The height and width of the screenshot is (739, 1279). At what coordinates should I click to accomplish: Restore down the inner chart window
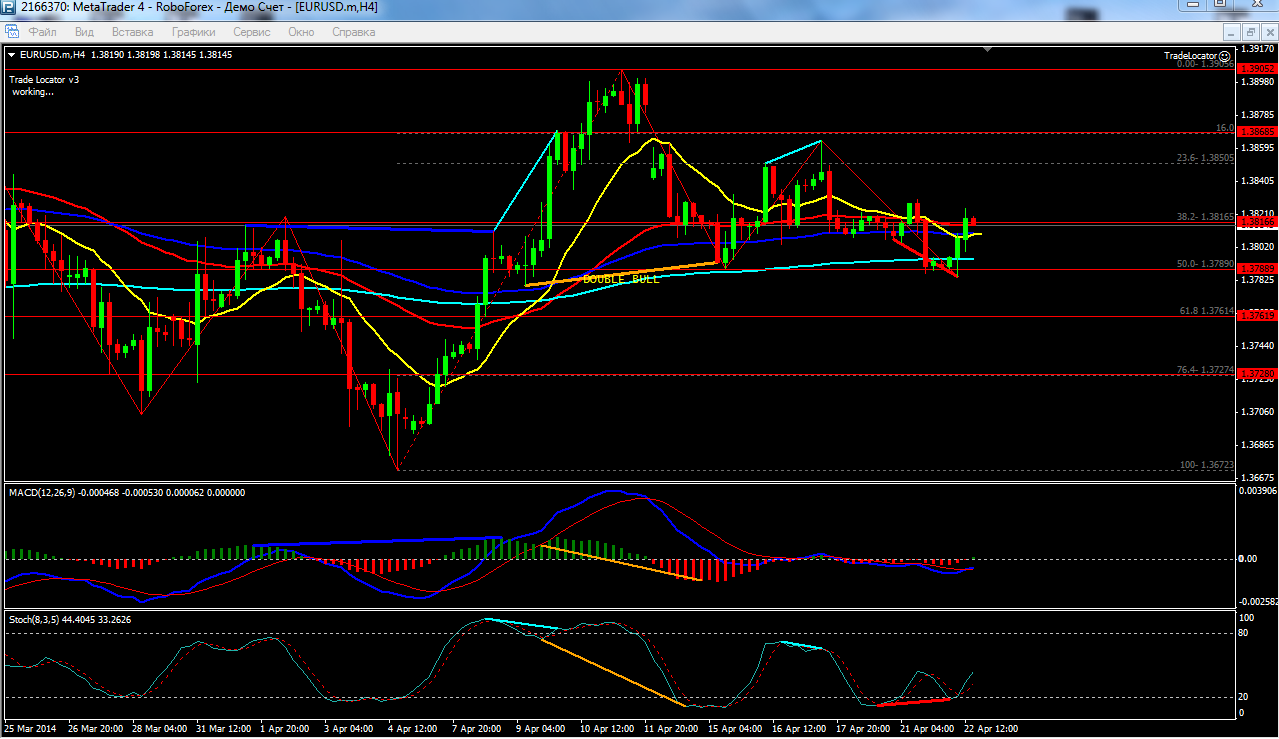[1250, 32]
